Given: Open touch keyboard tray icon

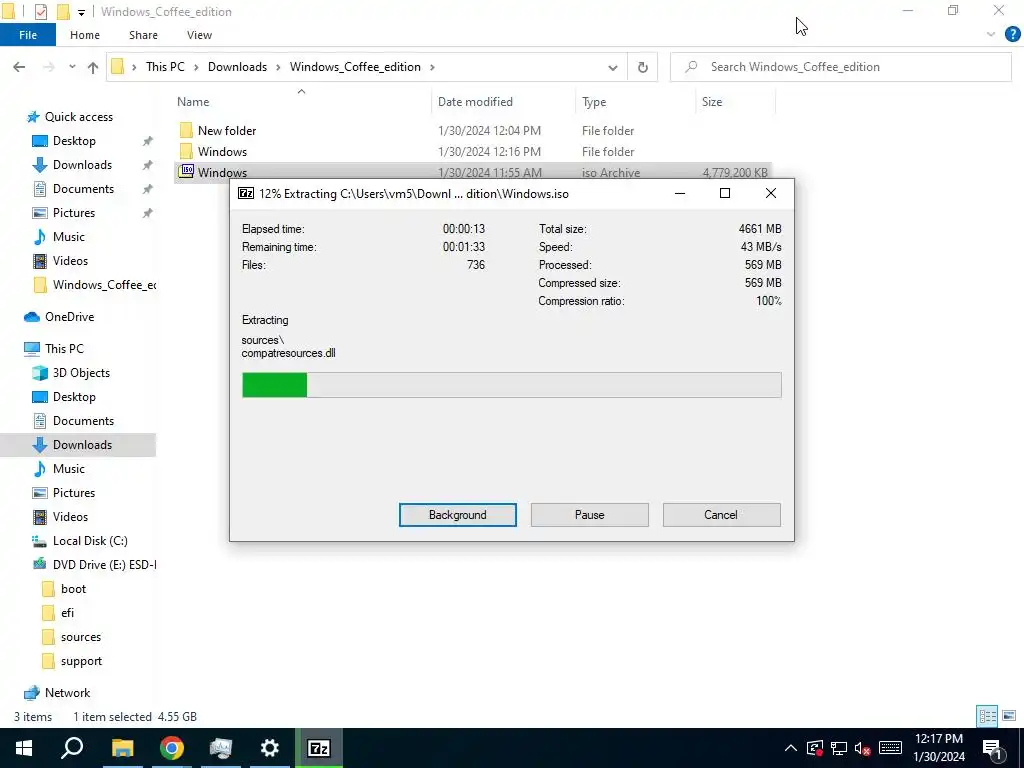Looking at the screenshot, I should [890, 748].
